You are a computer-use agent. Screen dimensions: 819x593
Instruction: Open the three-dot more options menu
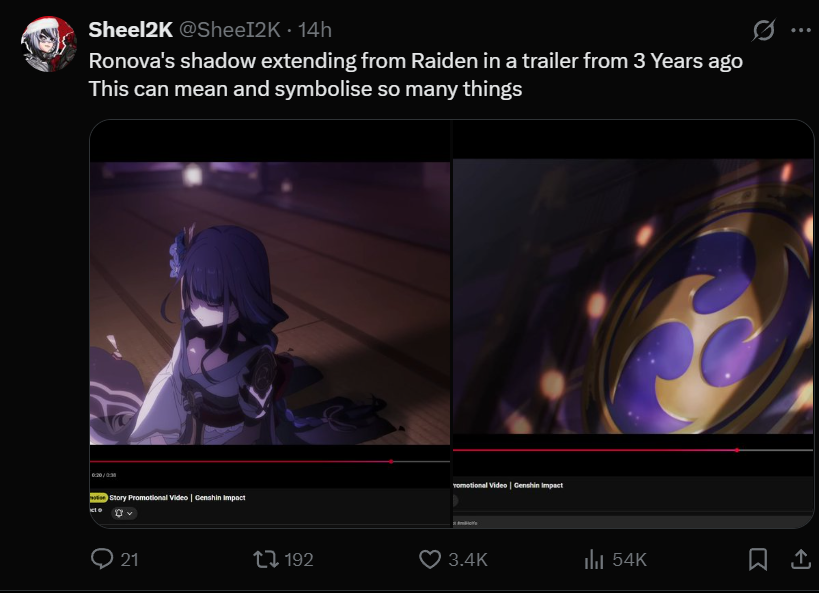pos(801,30)
